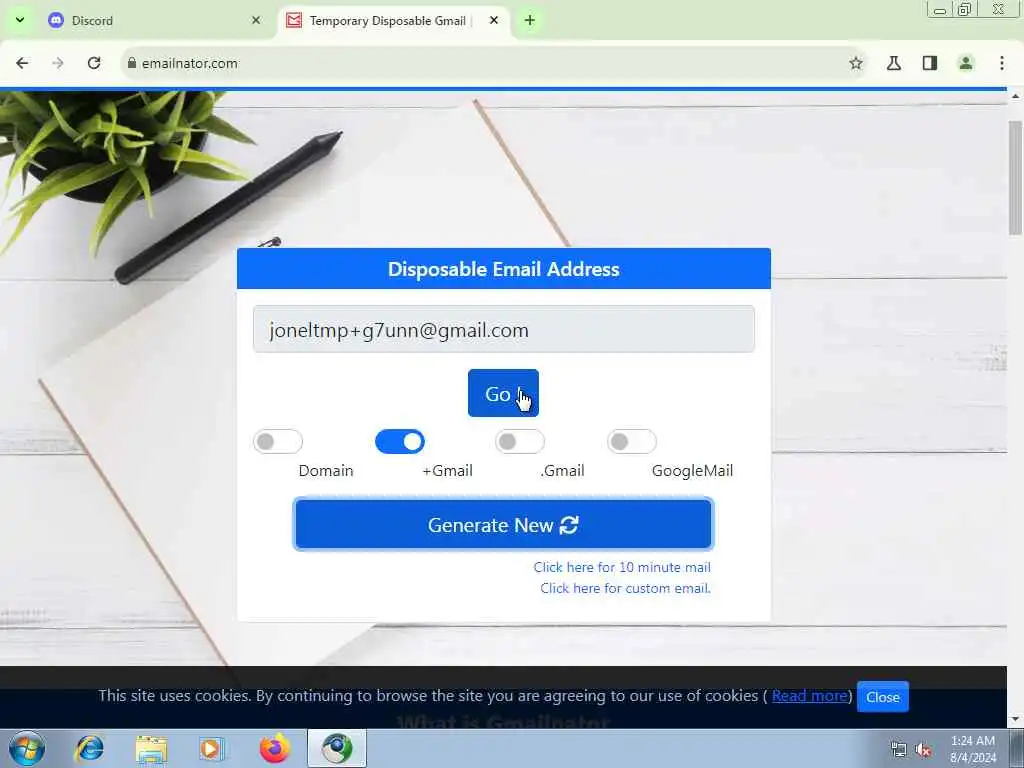The width and height of the screenshot is (1024, 768).
Task: Enable the GoogleMail toggle
Action: pyautogui.click(x=632, y=441)
